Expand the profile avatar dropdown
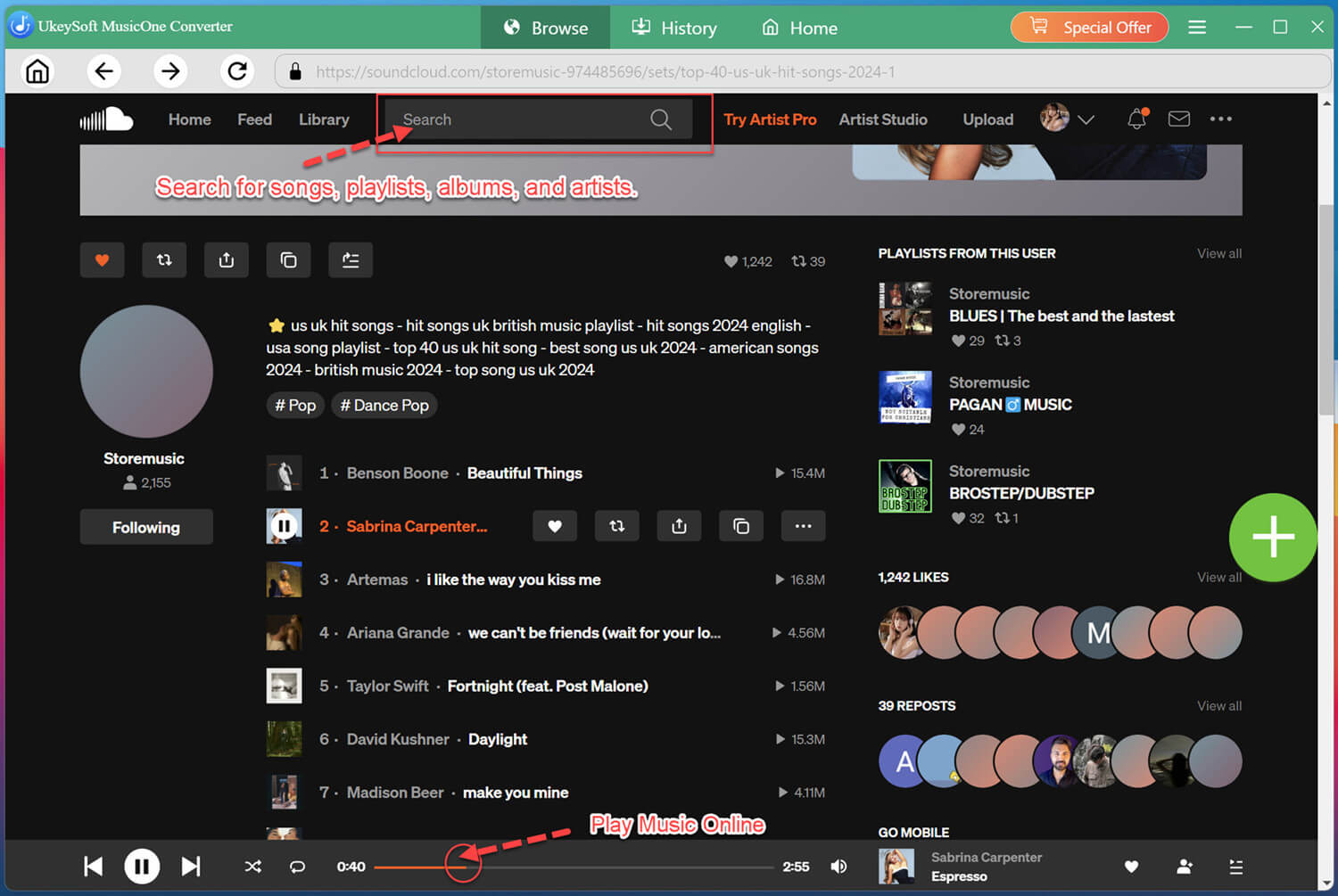Screen dimensions: 1338x896 tap(1086, 119)
